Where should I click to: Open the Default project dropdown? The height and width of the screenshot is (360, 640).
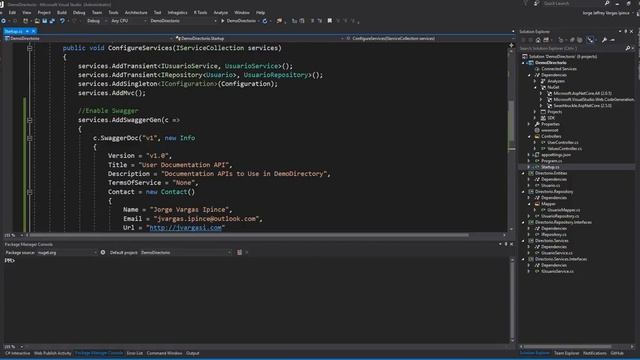click(x=186, y=253)
